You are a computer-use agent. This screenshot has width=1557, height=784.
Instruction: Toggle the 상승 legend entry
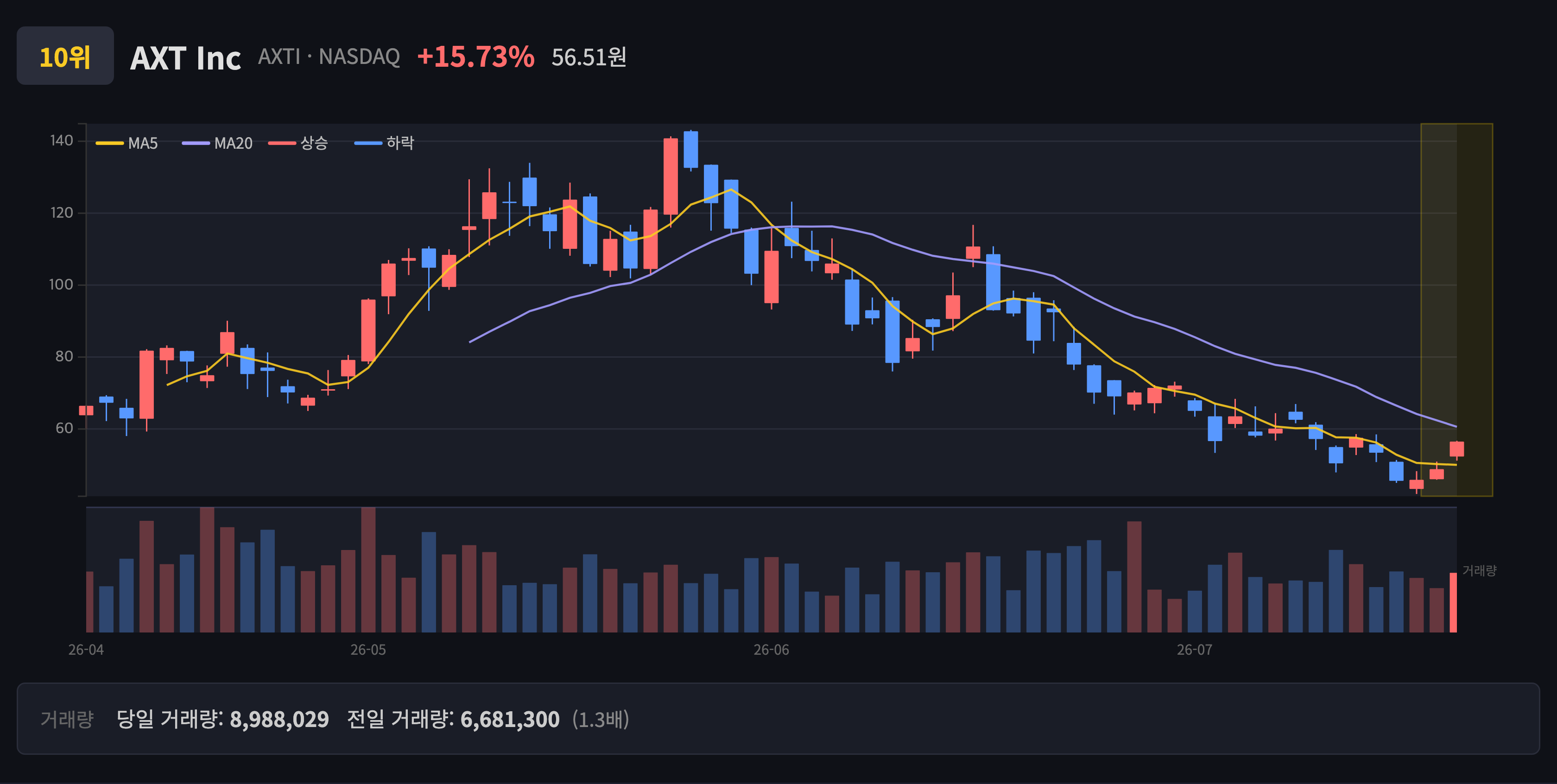click(x=298, y=143)
